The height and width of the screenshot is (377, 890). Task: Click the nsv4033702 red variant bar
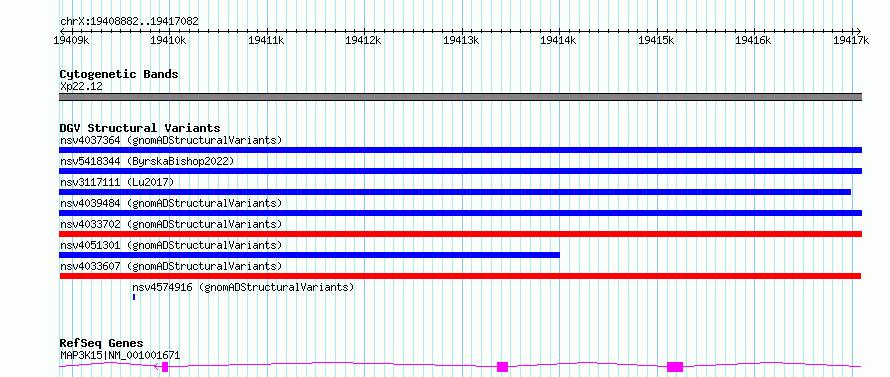pos(460,234)
